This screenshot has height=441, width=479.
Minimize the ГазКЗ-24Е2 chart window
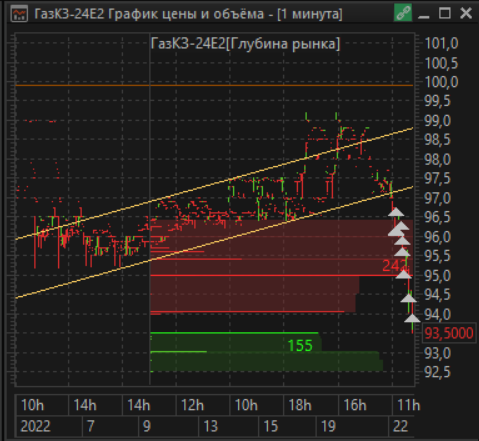point(424,14)
